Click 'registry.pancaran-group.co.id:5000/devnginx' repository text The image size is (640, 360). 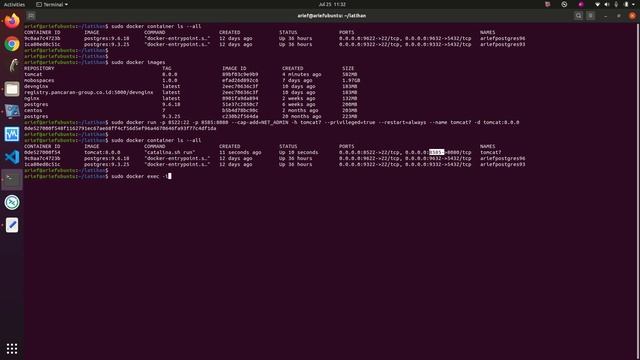pyautogui.click(x=89, y=92)
